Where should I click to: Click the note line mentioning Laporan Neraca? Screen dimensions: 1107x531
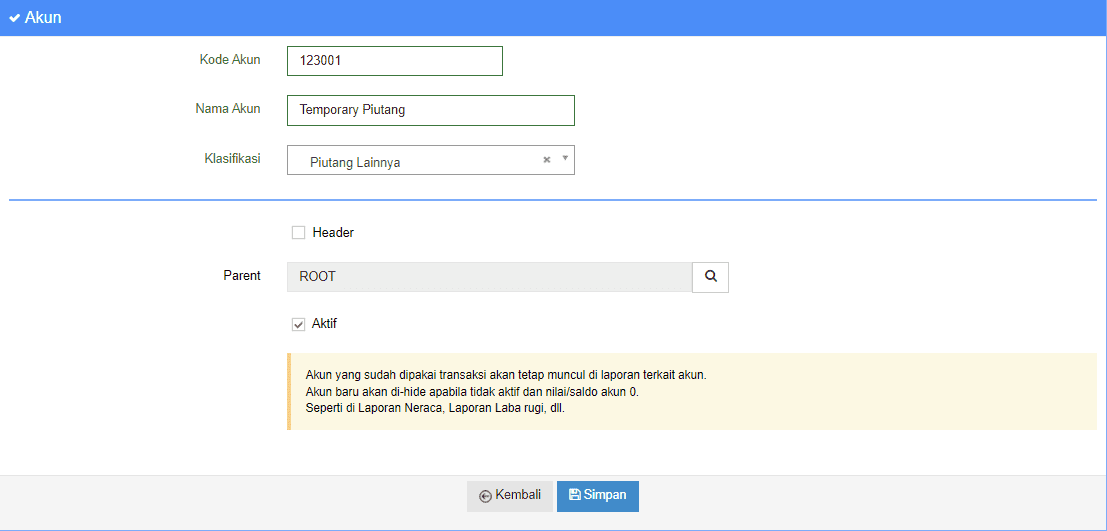point(435,408)
